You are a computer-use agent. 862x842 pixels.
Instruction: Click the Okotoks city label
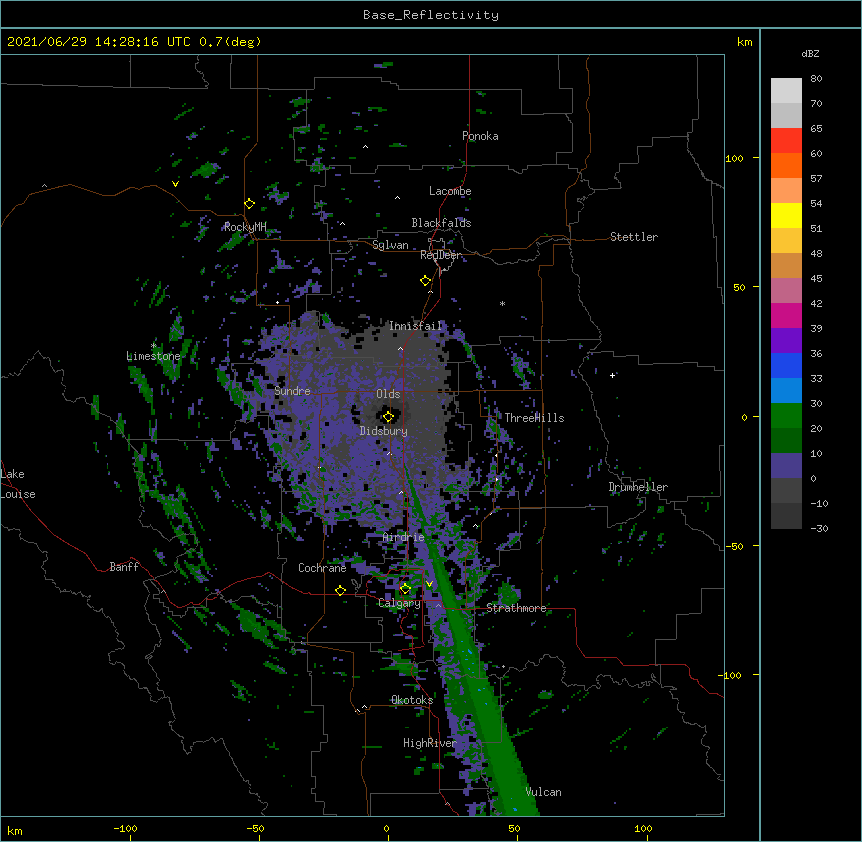click(x=412, y=700)
